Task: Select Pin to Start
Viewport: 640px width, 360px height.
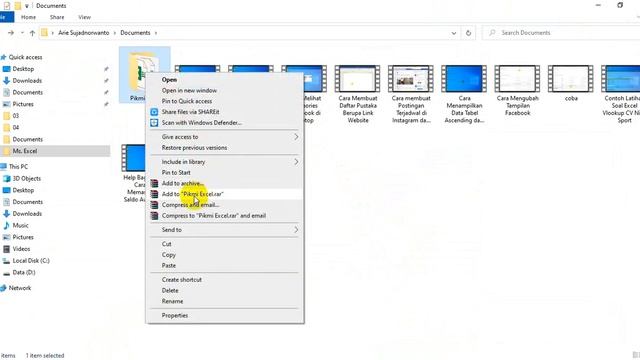Action: tap(176, 172)
